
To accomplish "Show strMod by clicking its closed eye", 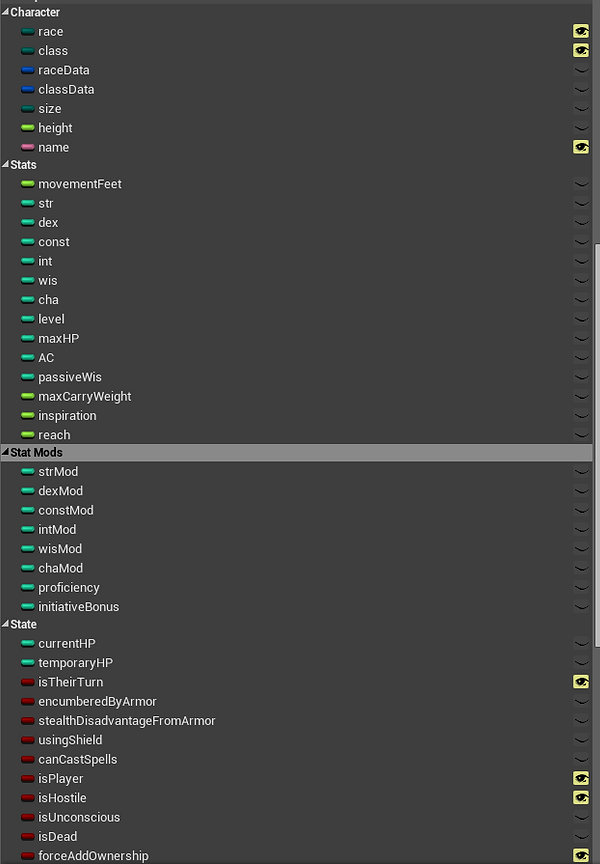I will tap(581, 472).
